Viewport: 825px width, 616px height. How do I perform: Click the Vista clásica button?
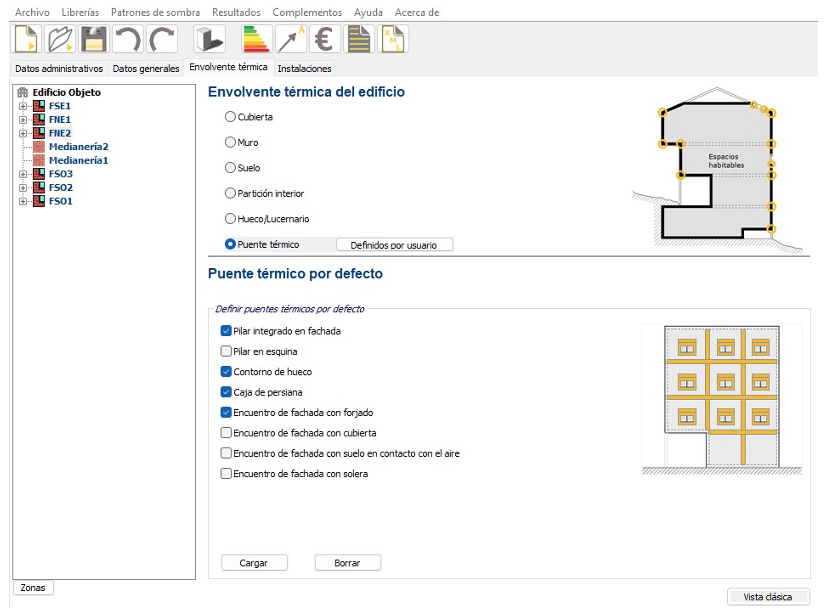click(x=767, y=597)
